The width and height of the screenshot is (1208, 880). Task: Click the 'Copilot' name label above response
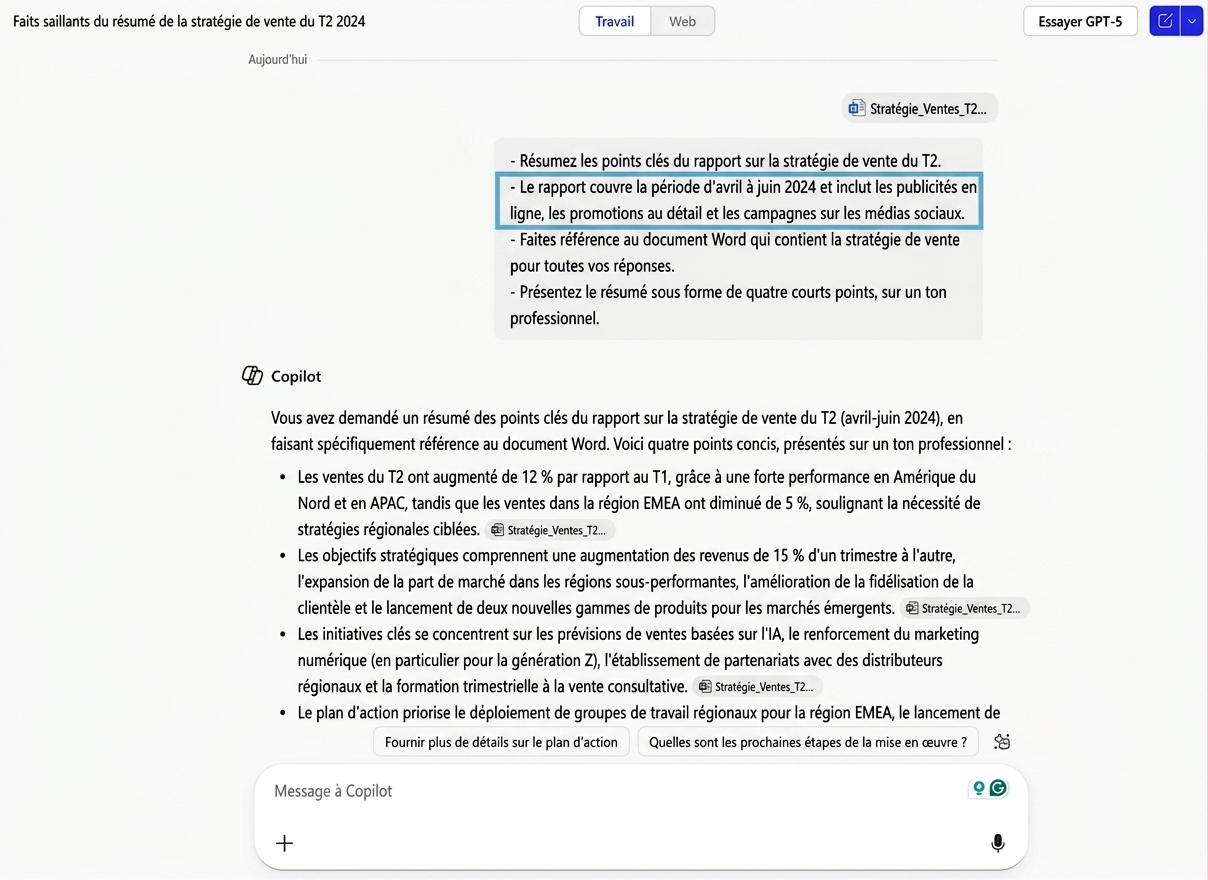296,376
